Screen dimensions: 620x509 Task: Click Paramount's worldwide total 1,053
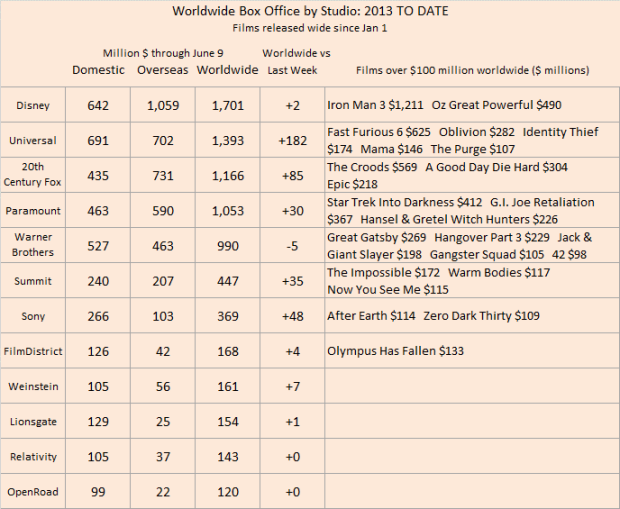click(228, 211)
